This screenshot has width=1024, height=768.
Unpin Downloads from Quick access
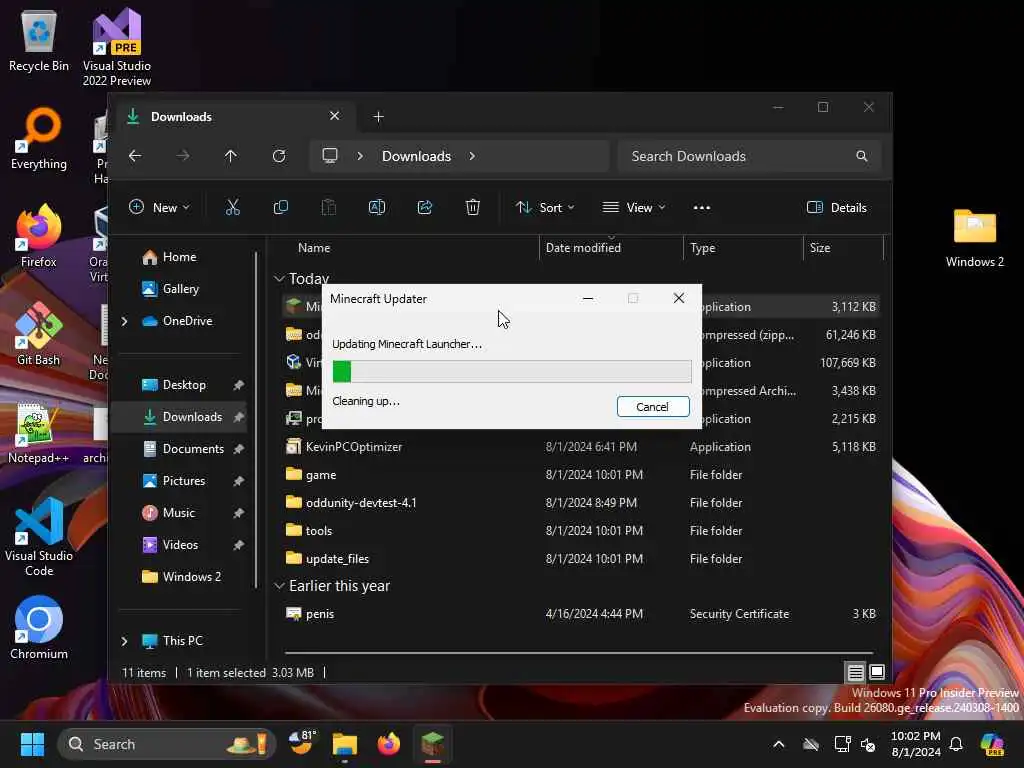coord(238,417)
